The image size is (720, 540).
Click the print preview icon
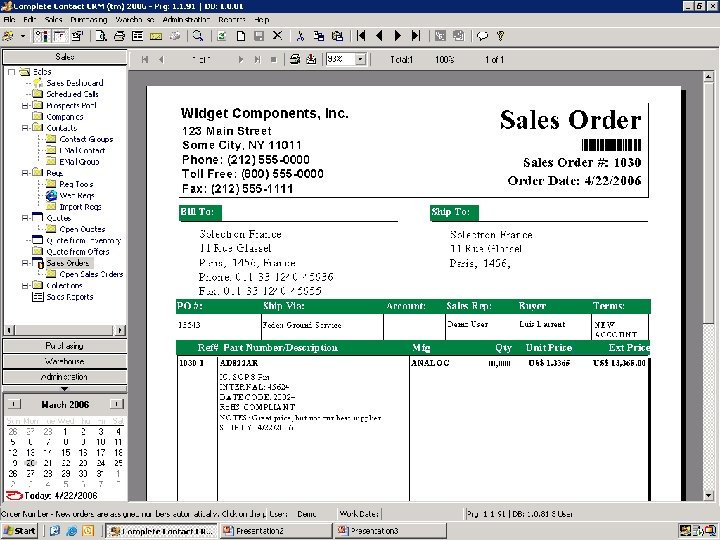pos(101,36)
